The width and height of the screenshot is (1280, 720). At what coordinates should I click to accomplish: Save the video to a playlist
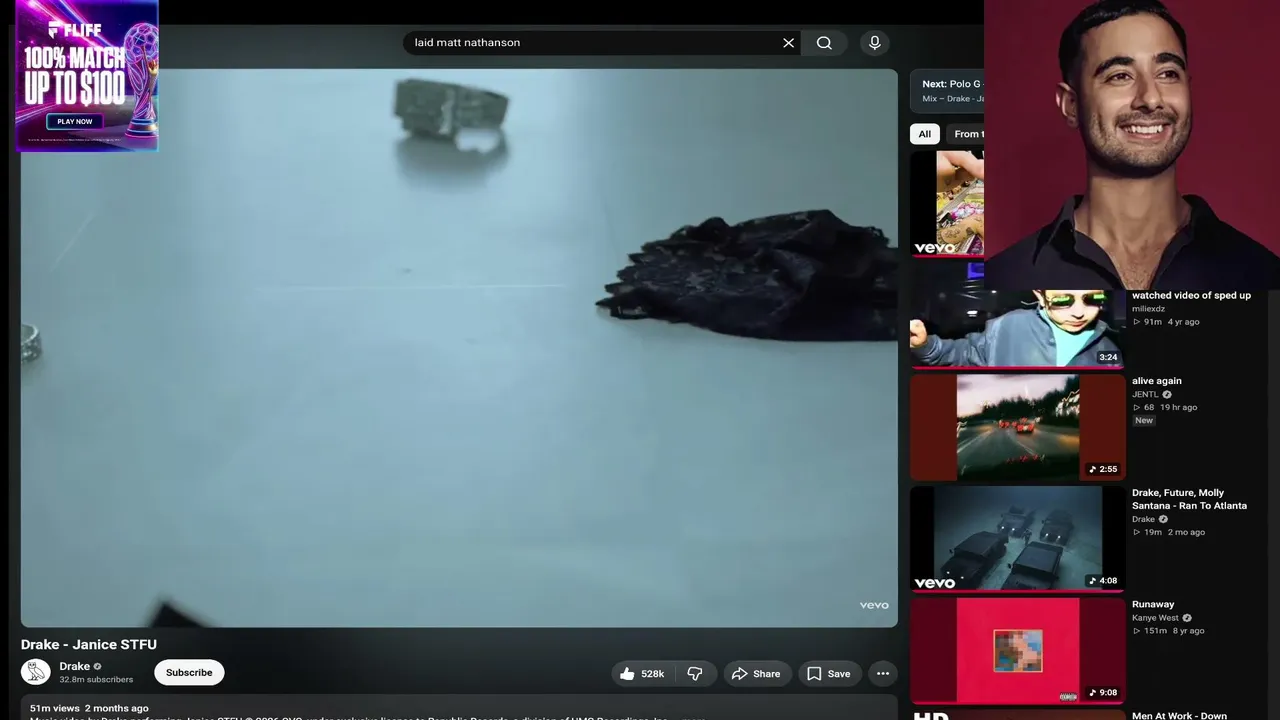pos(830,674)
